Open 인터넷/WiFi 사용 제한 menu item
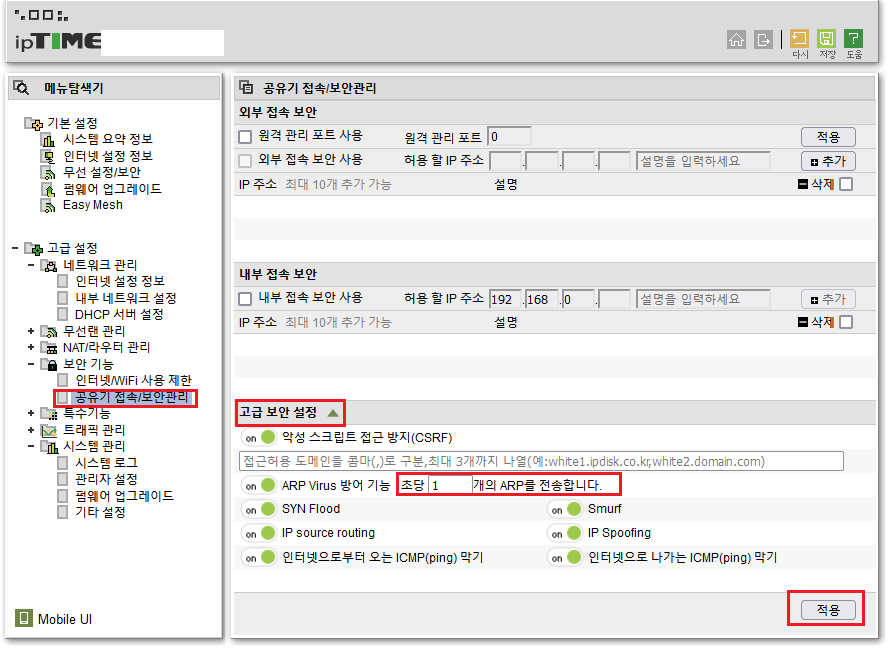The width and height of the screenshot is (895, 651). click(134, 381)
